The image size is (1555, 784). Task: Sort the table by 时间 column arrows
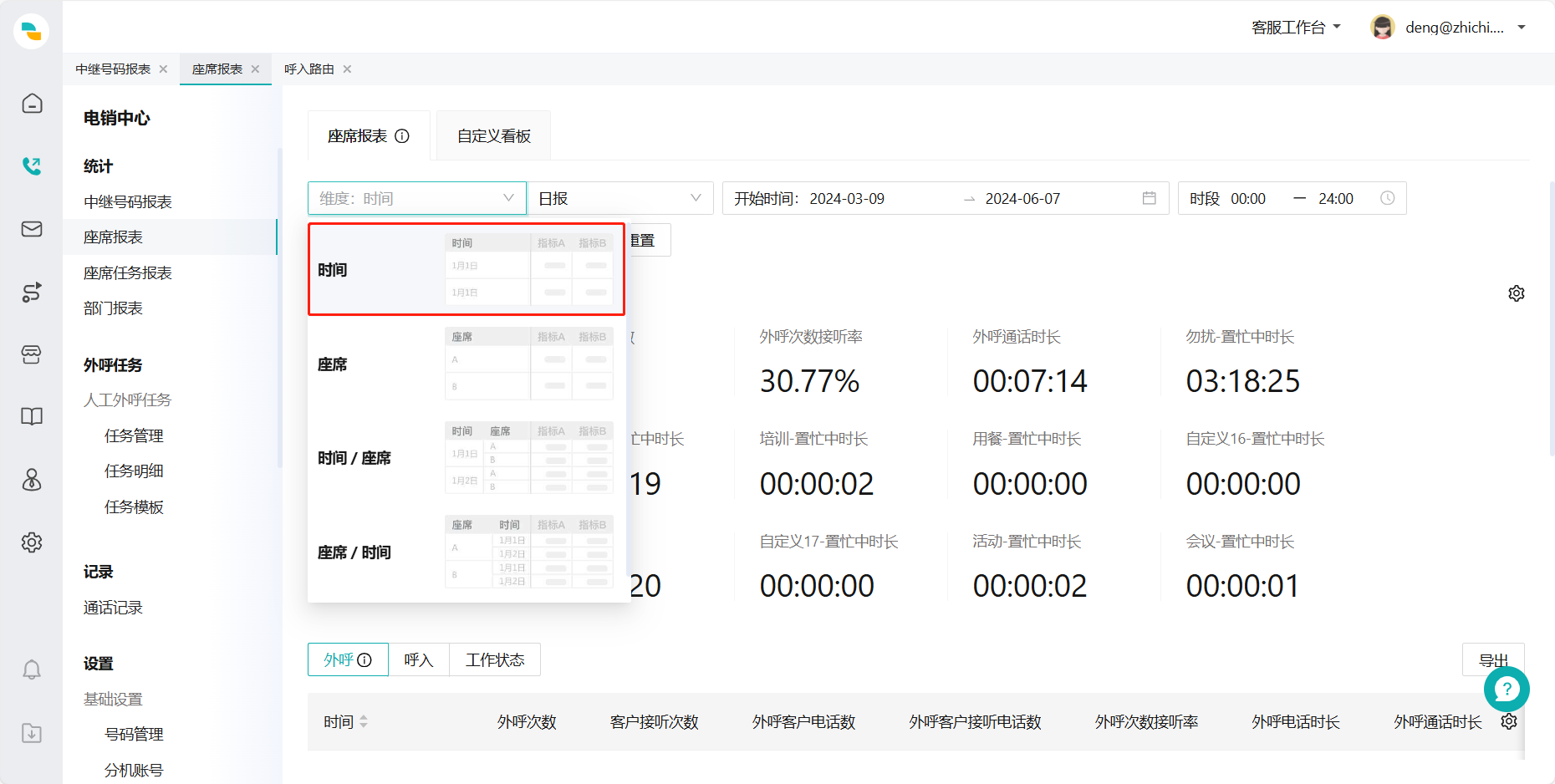pyautogui.click(x=364, y=721)
